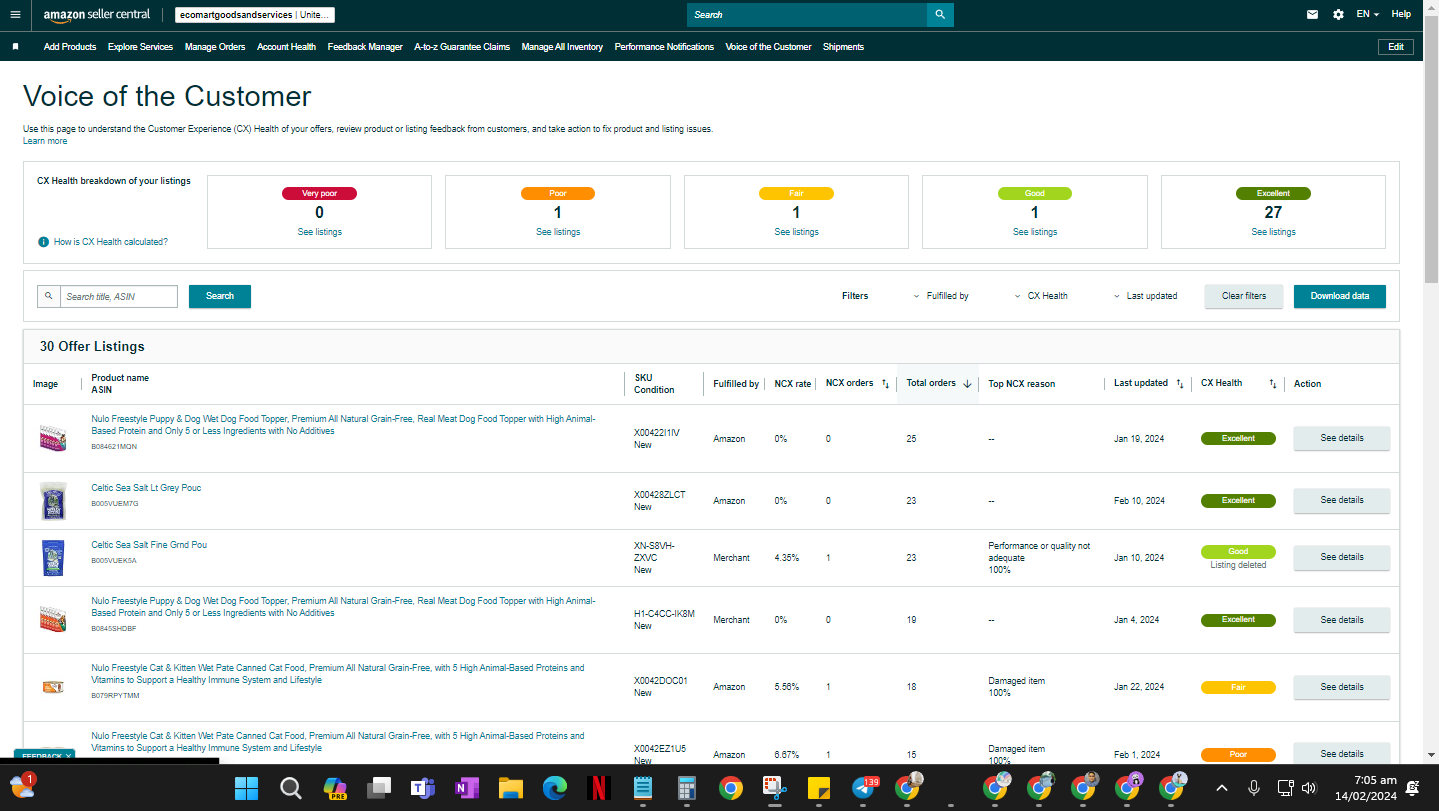Sort by Total orders arrow
The image size is (1439, 811).
[x=967, y=384]
